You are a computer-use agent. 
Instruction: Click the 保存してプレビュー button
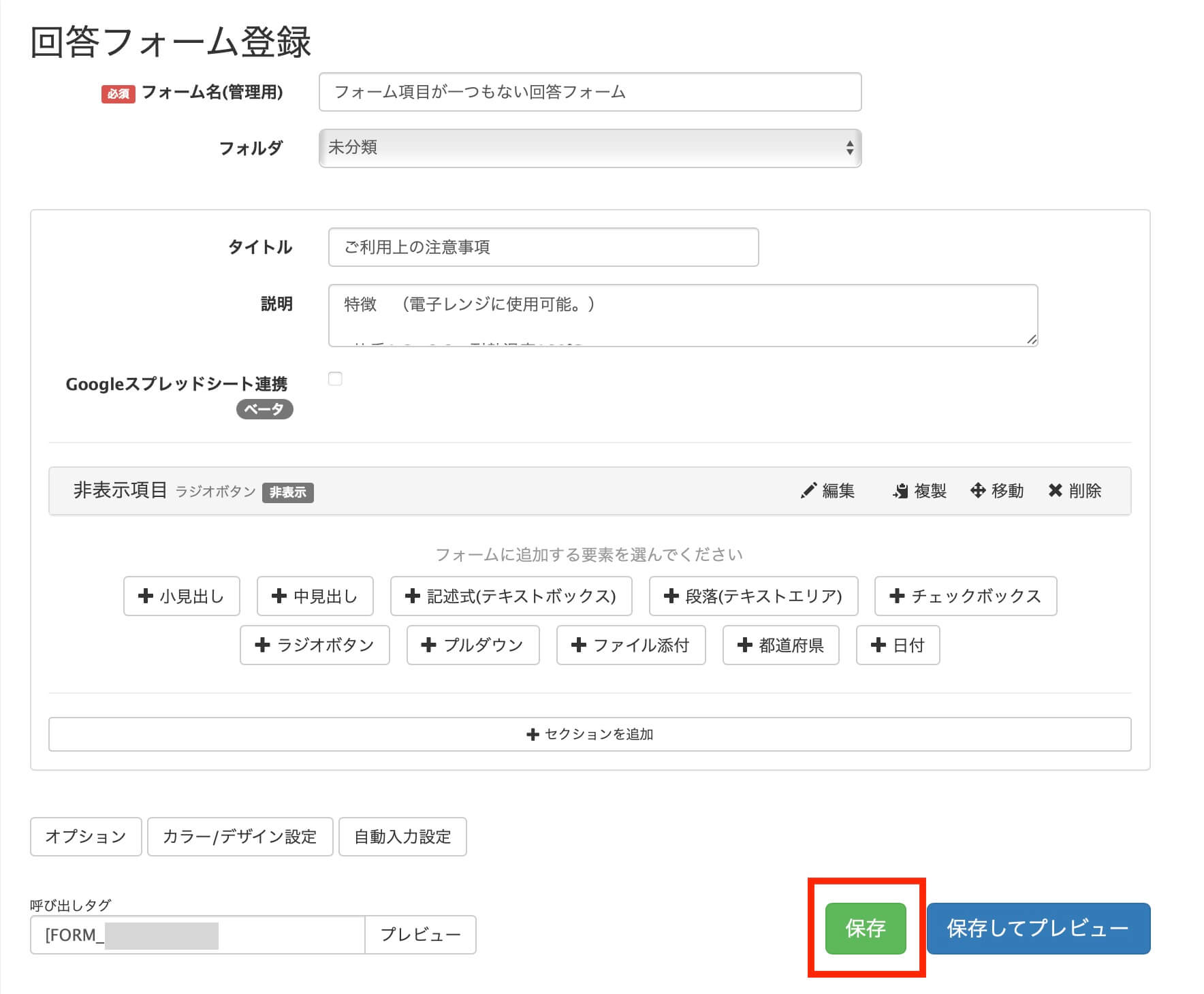point(1038,928)
